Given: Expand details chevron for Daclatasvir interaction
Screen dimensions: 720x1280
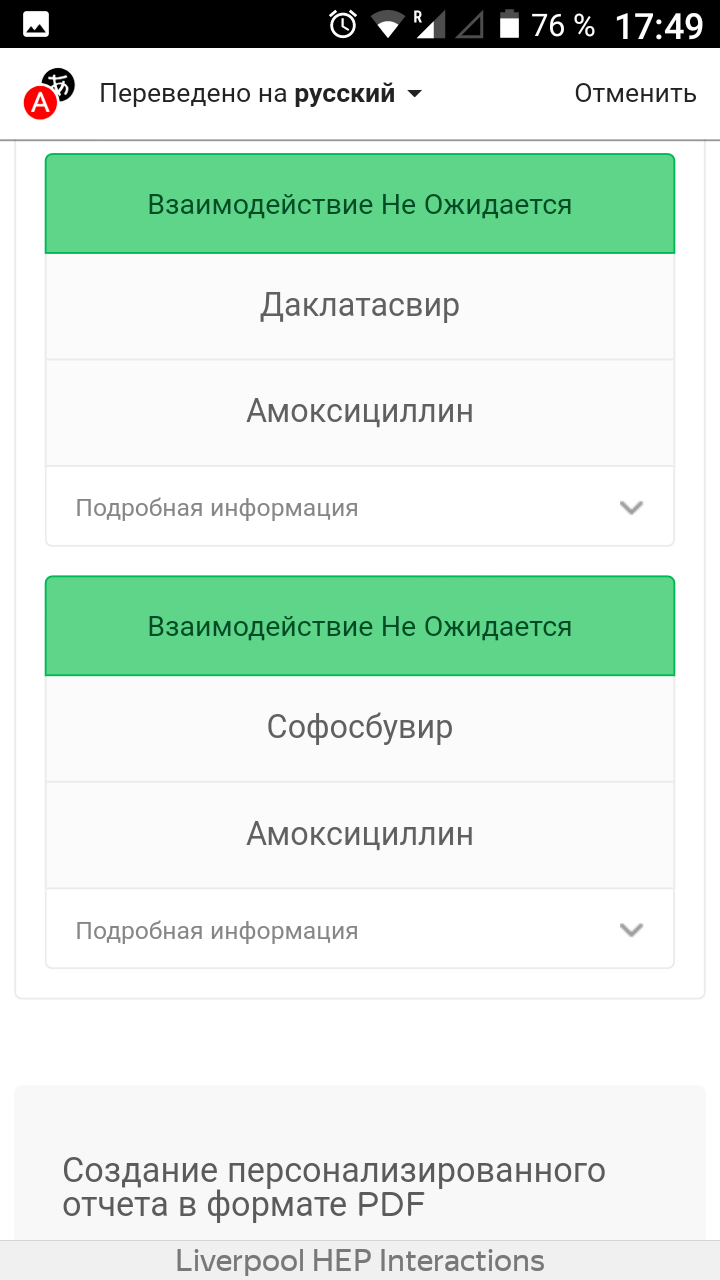Looking at the screenshot, I should click(x=630, y=508).
